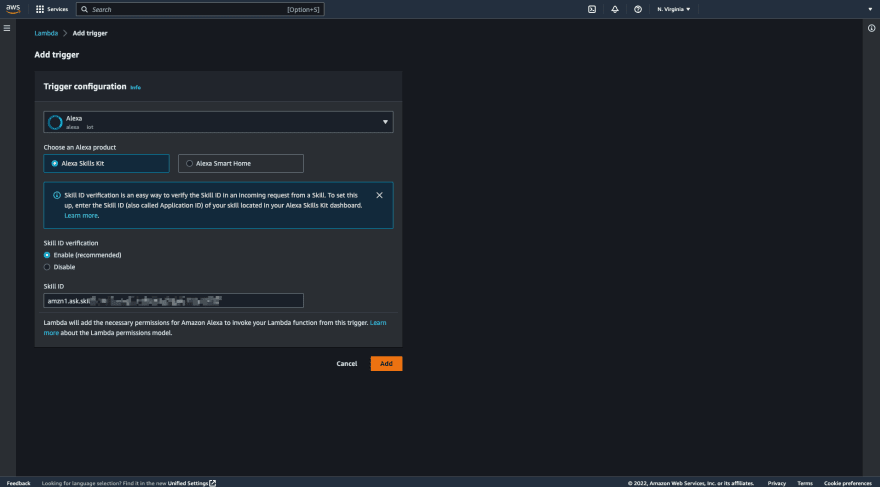Open Unified Settings link in footer

tap(191, 483)
